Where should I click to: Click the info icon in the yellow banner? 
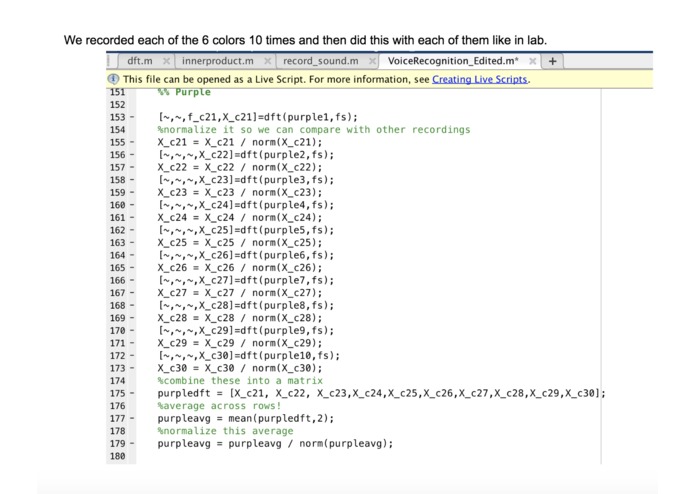pos(113,79)
